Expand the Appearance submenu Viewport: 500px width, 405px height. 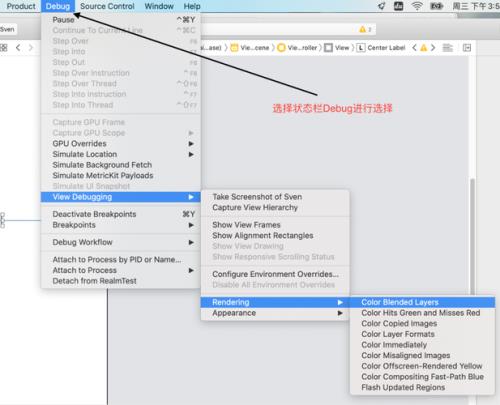point(275,313)
